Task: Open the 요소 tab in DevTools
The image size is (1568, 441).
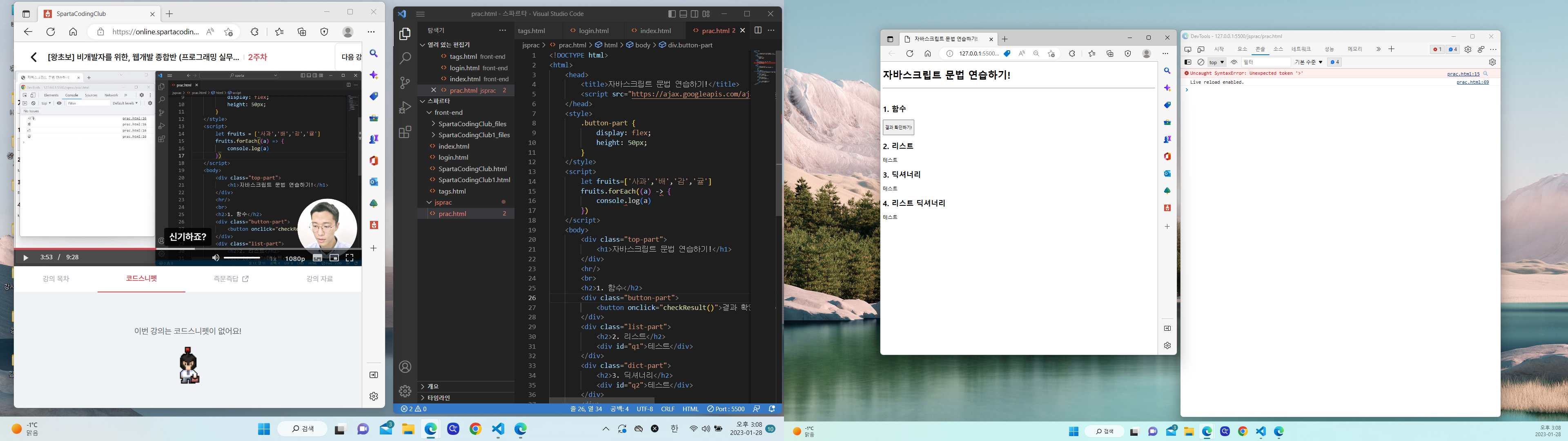Action: [1242, 49]
